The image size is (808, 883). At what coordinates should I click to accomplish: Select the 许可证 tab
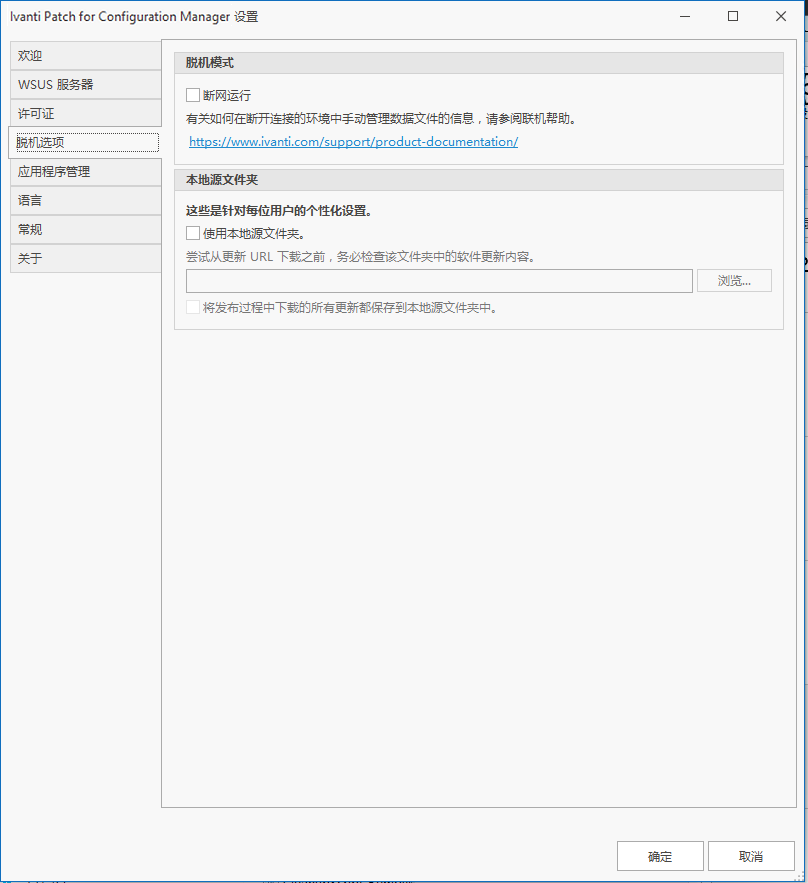click(x=86, y=113)
